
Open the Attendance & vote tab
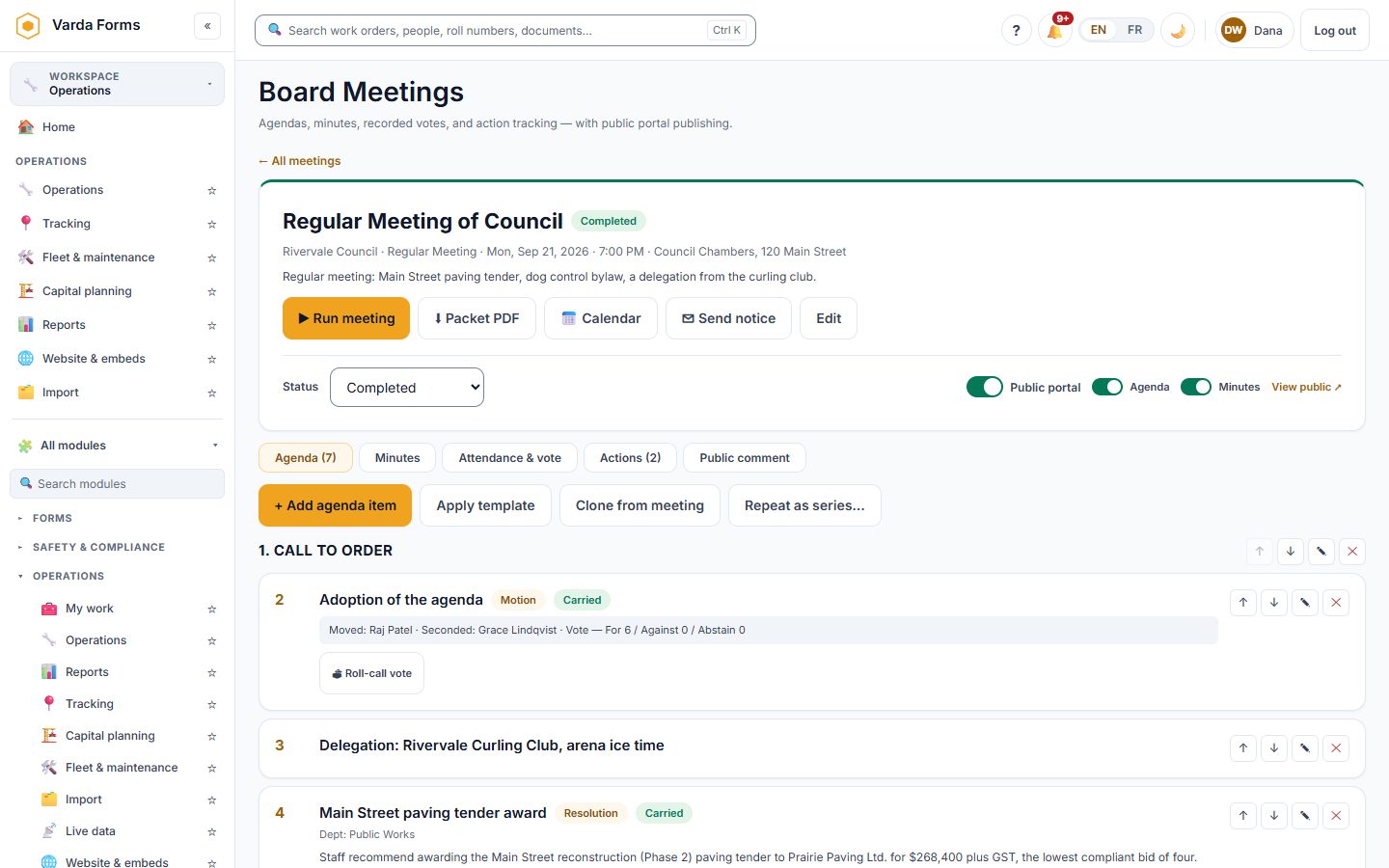(510, 458)
